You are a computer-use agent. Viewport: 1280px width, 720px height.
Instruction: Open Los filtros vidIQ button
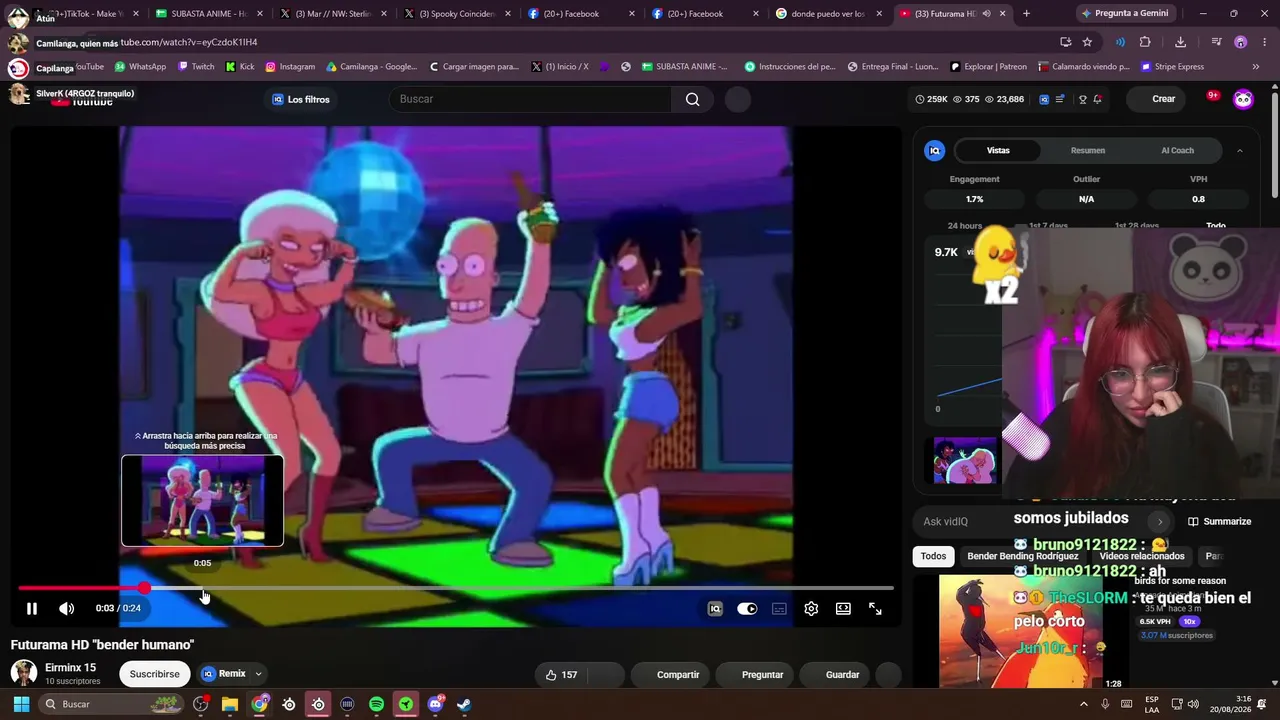(x=300, y=99)
